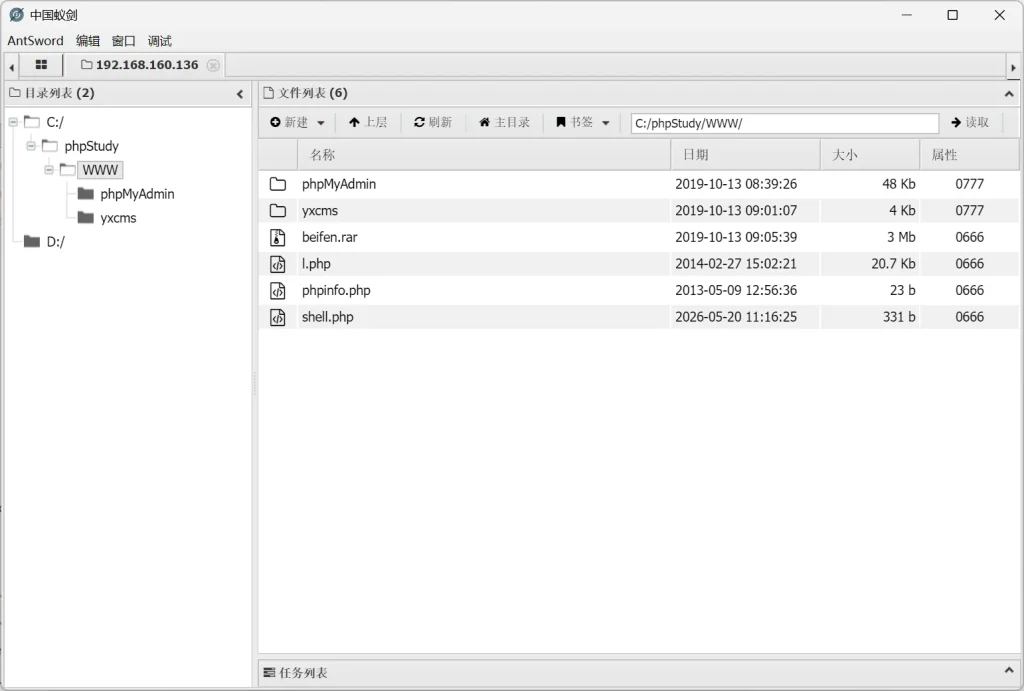Go up with 上层 button
Screen dimensions: 1024x691
[x=368, y=122]
